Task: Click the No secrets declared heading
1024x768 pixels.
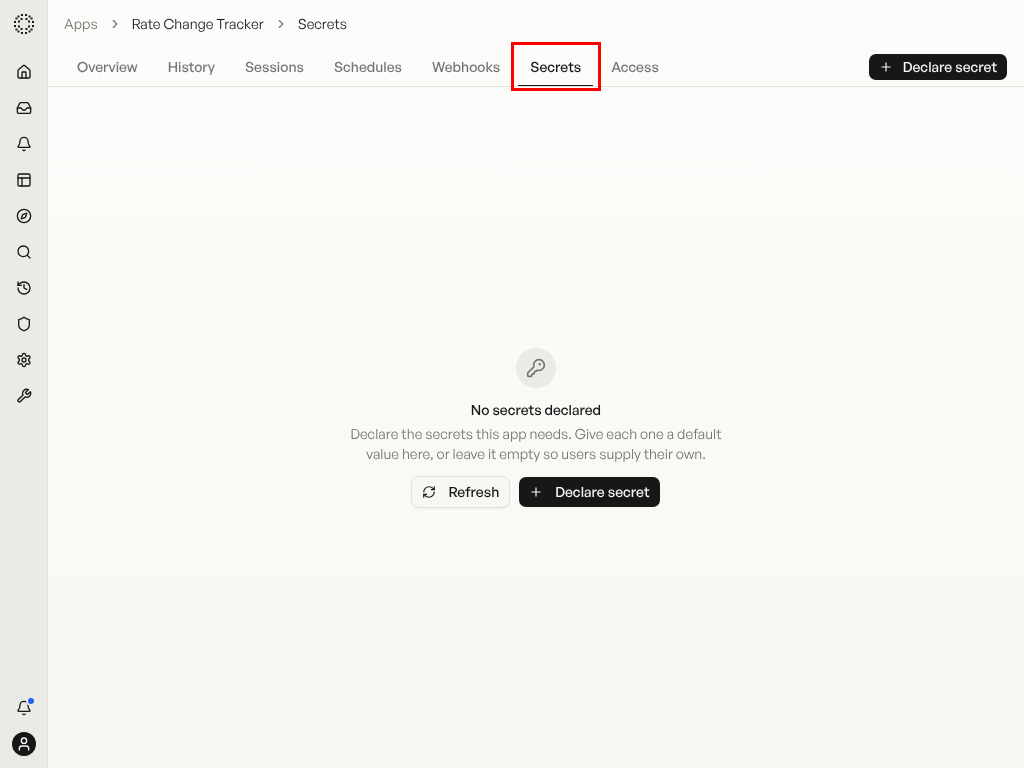Action: point(536,410)
